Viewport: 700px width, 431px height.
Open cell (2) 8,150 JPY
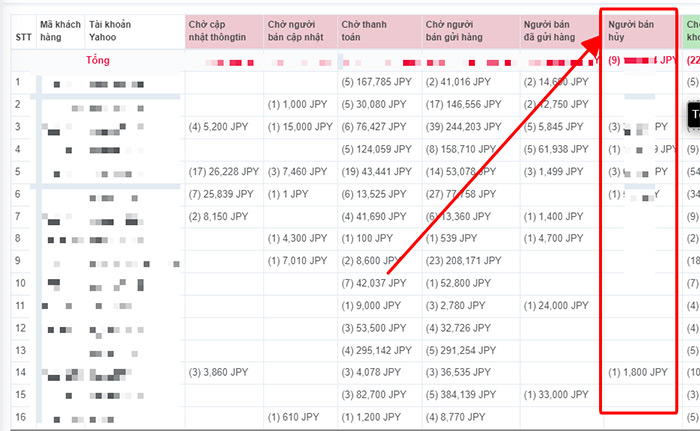218,217
